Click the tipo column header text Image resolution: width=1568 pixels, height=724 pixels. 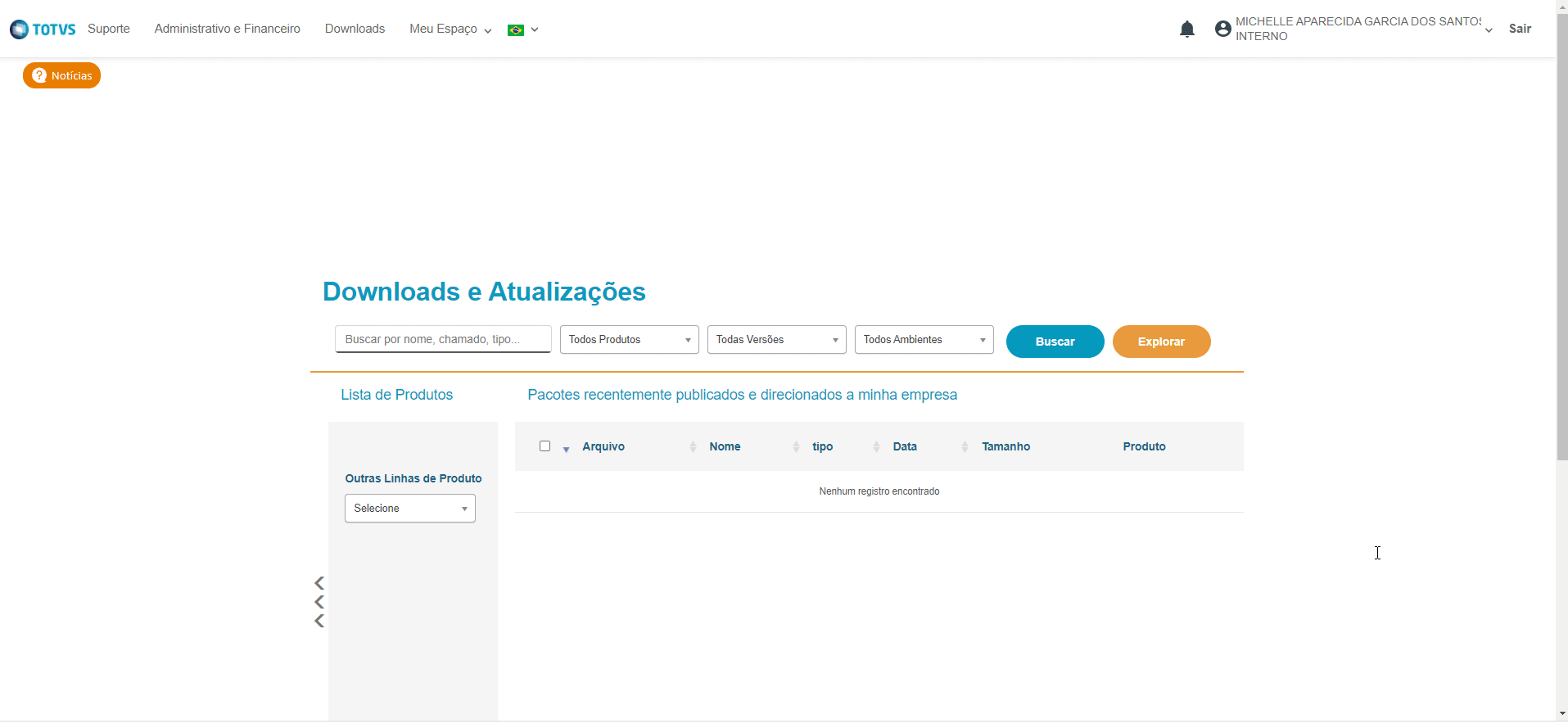pyautogui.click(x=822, y=446)
